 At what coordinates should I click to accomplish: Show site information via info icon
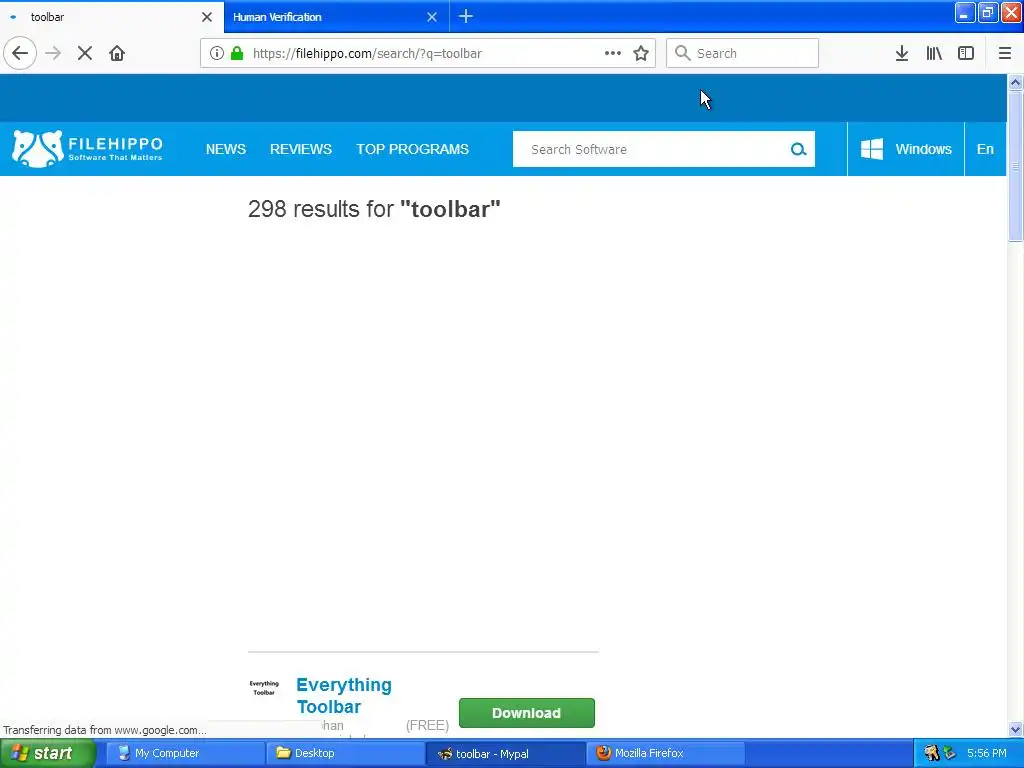point(217,53)
